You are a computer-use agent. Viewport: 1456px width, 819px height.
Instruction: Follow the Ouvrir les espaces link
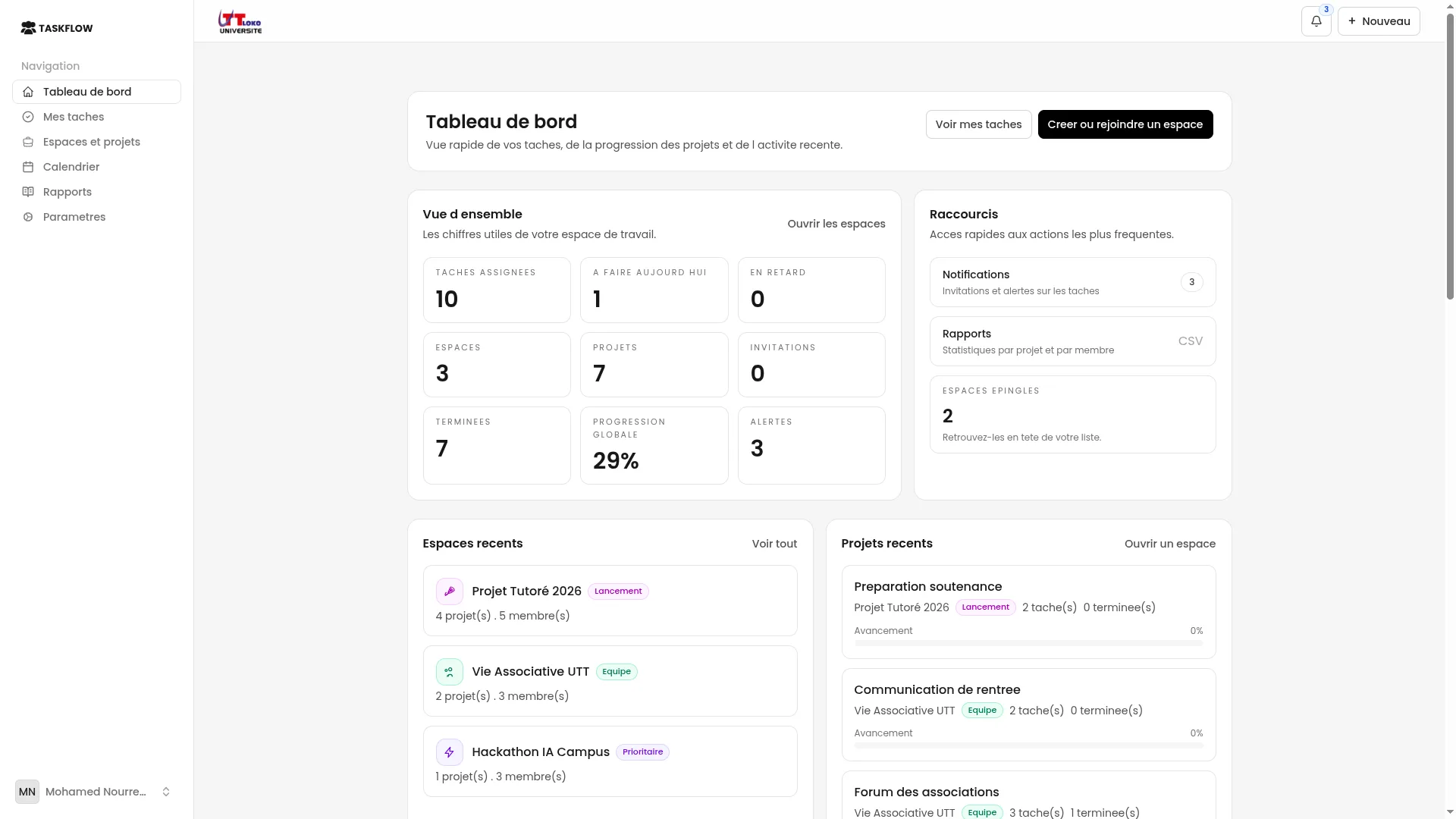(x=836, y=224)
